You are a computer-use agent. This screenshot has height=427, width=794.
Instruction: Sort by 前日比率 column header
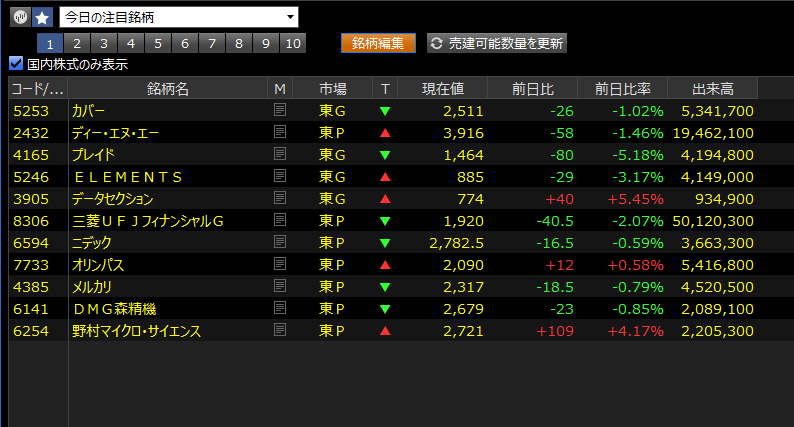pos(622,89)
